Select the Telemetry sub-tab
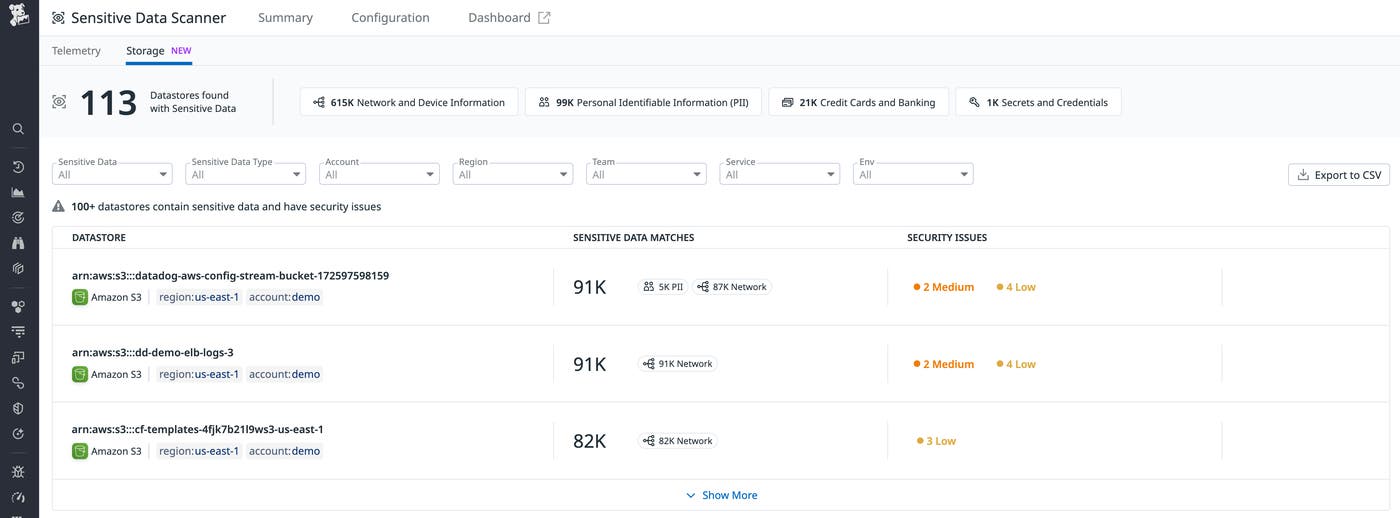 point(76,51)
